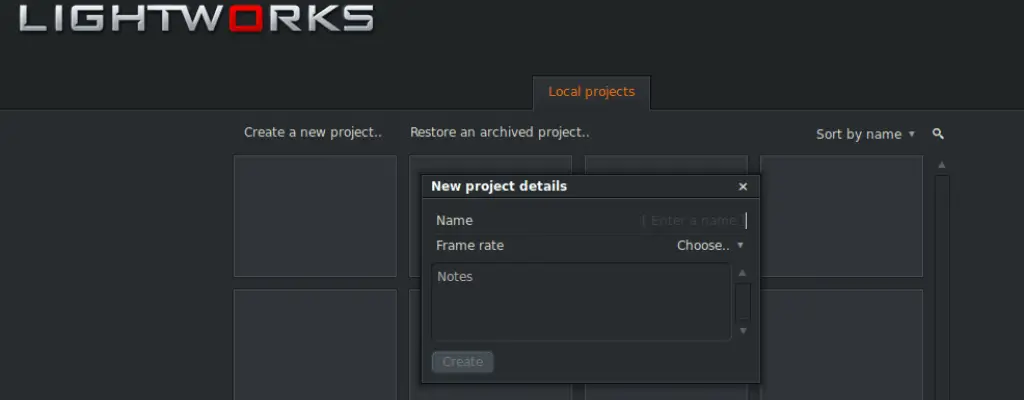Image resolution: width=1024 pixels, height=400 pixels.
Task: Select the bottom-left empty project tile
Action: [315, 345]
